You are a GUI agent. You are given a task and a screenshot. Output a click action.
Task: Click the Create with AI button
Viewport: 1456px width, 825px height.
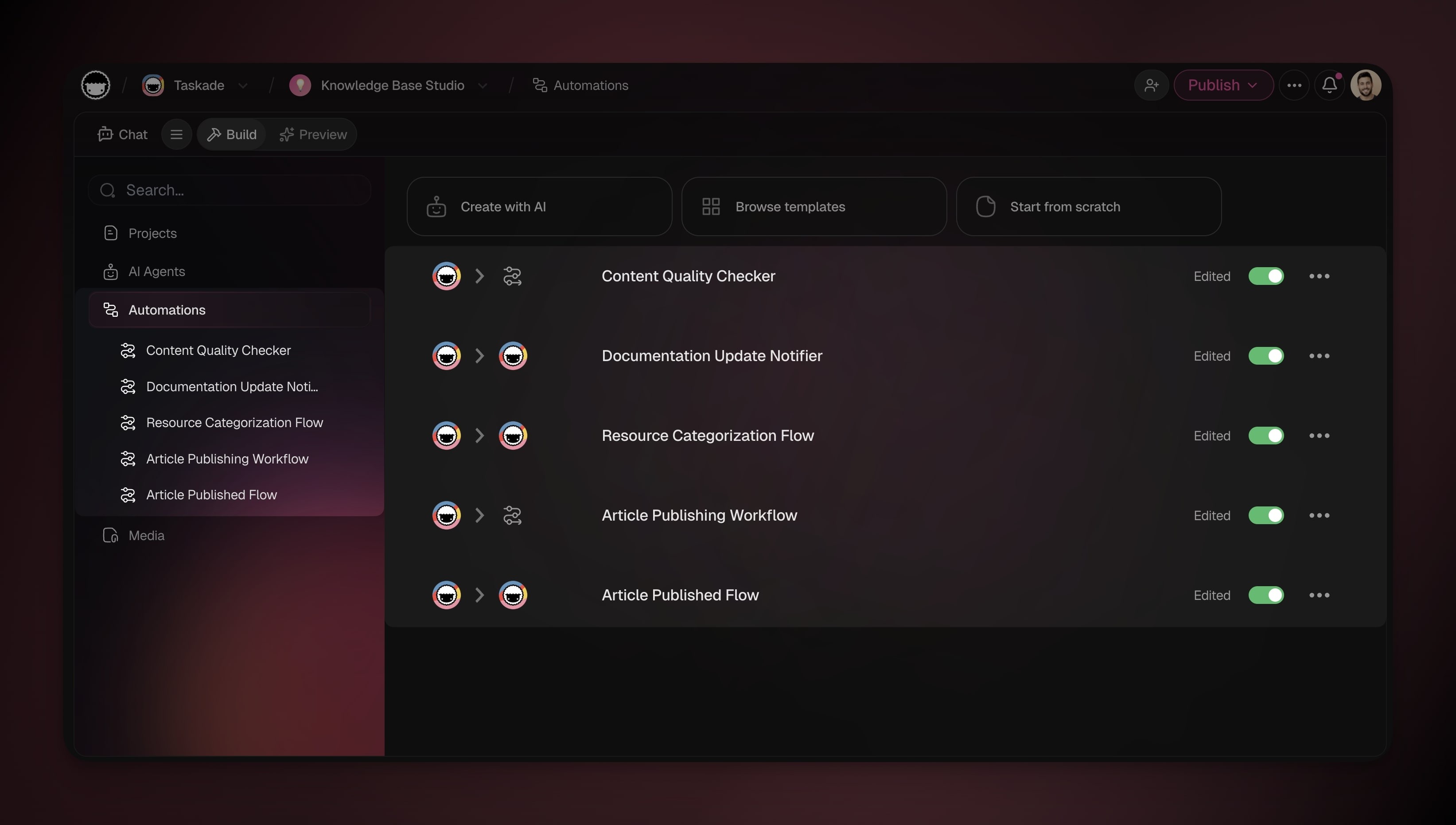539,207
